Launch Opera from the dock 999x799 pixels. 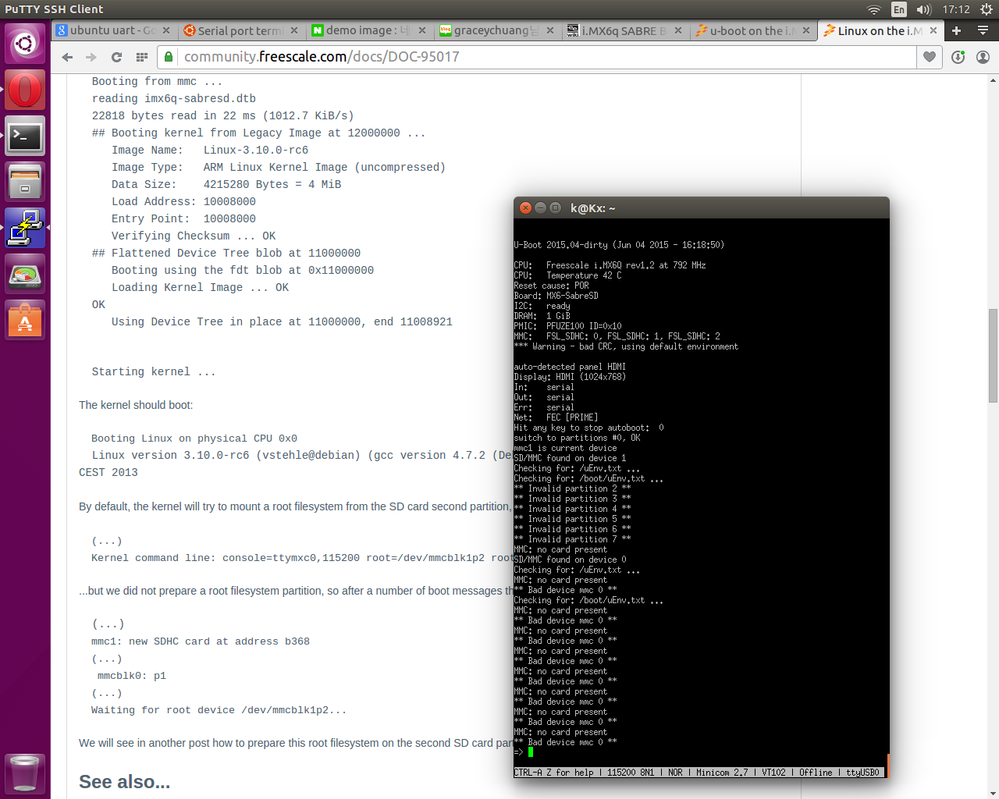click(25, 90)
